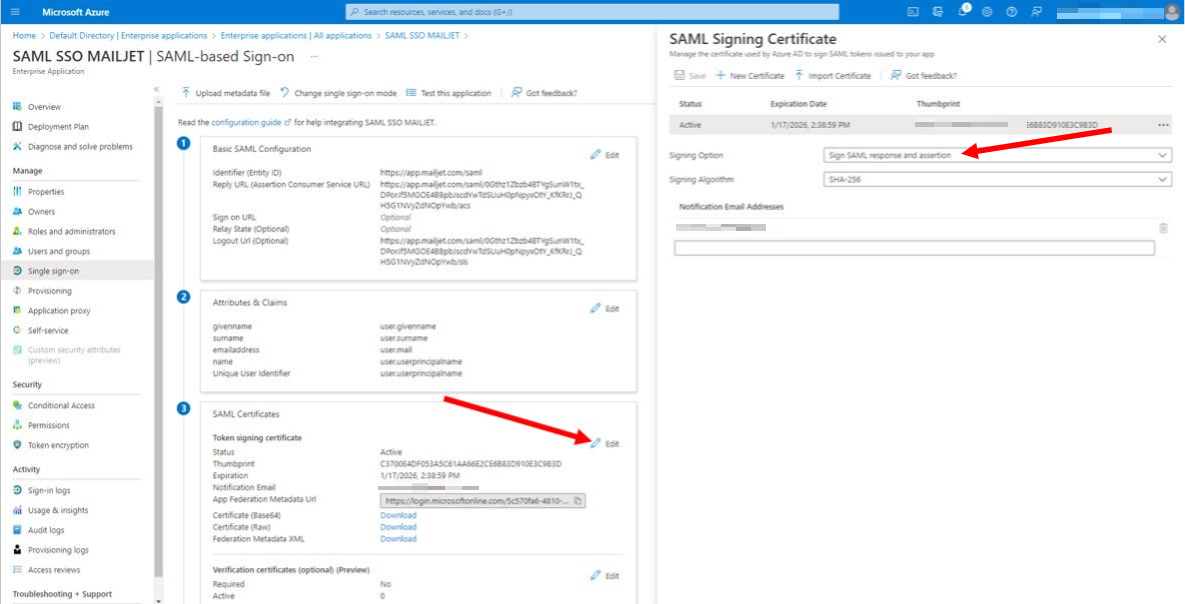Click the App Federation Metadata Url field
The image size is (1185, 604).
(x=483, y=500)
